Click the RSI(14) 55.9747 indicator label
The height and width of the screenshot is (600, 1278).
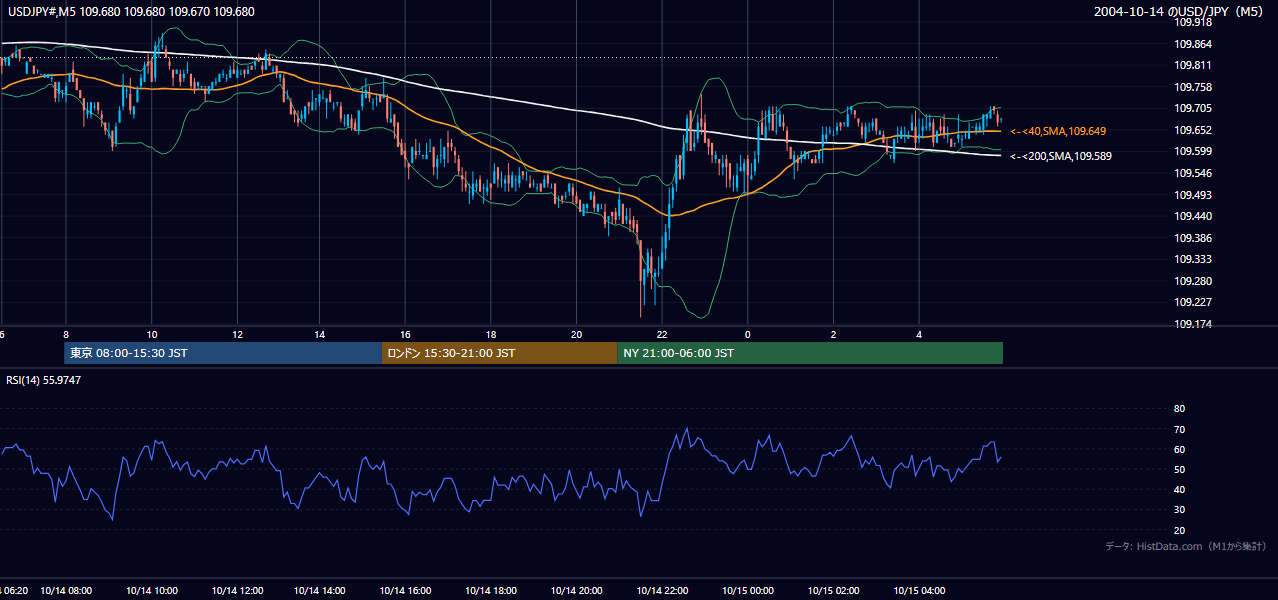pos(43,380)
